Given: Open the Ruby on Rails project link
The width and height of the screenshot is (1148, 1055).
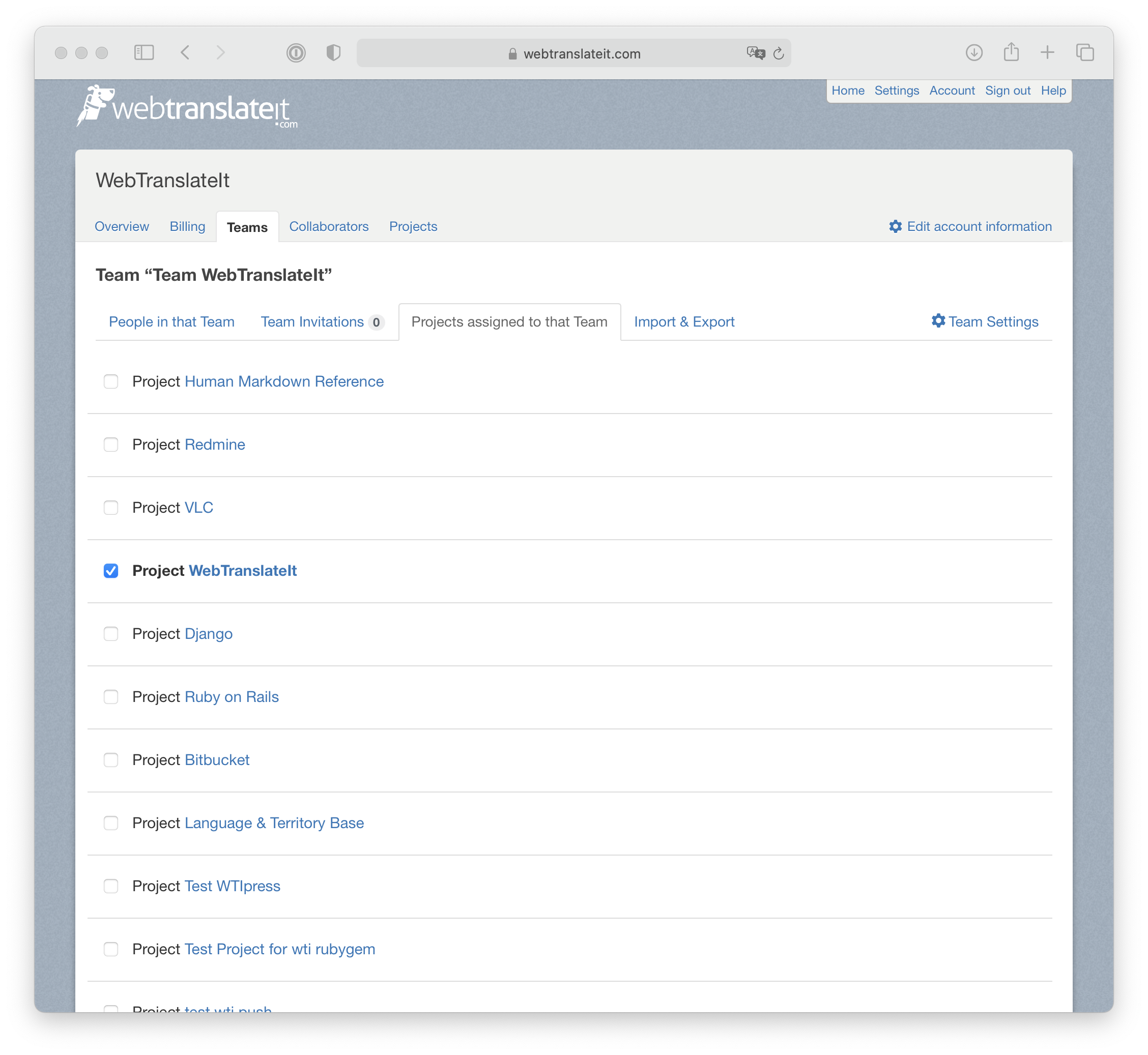Looking at the screenshot, I should pos(232,697).
